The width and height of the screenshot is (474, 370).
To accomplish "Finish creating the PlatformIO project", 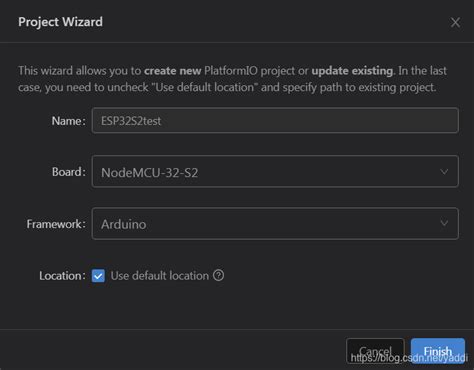I will [438, 351].
